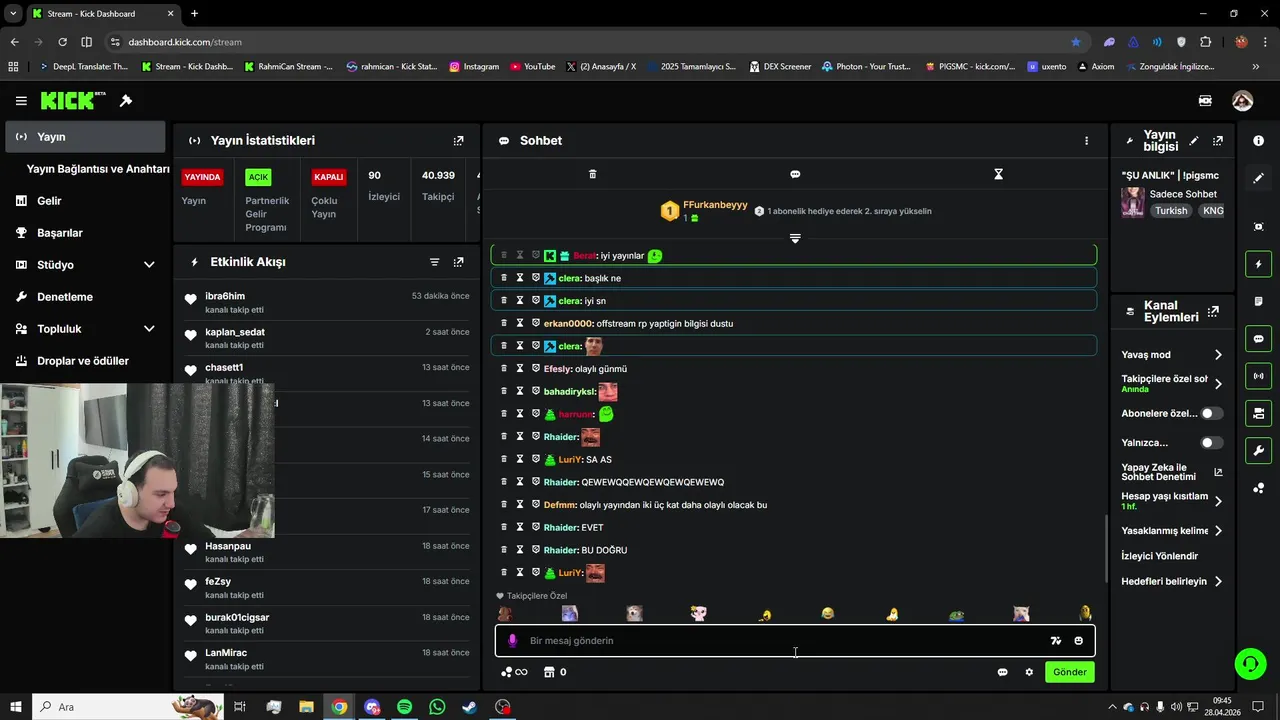Toggle the Yalnızca switch
1280x720 pixels.
pos(1211,443)
